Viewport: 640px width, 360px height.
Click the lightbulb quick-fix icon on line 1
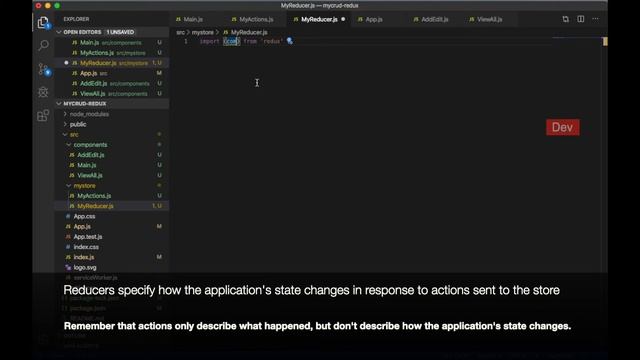point(290,41)
